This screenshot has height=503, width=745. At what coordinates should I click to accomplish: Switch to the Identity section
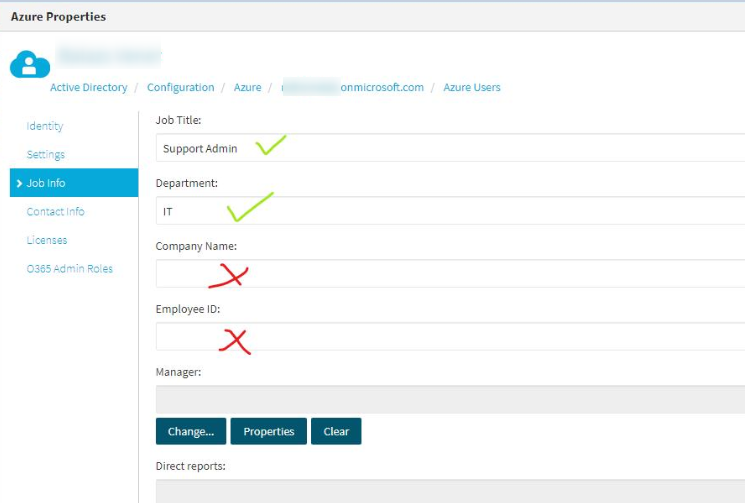45,126
